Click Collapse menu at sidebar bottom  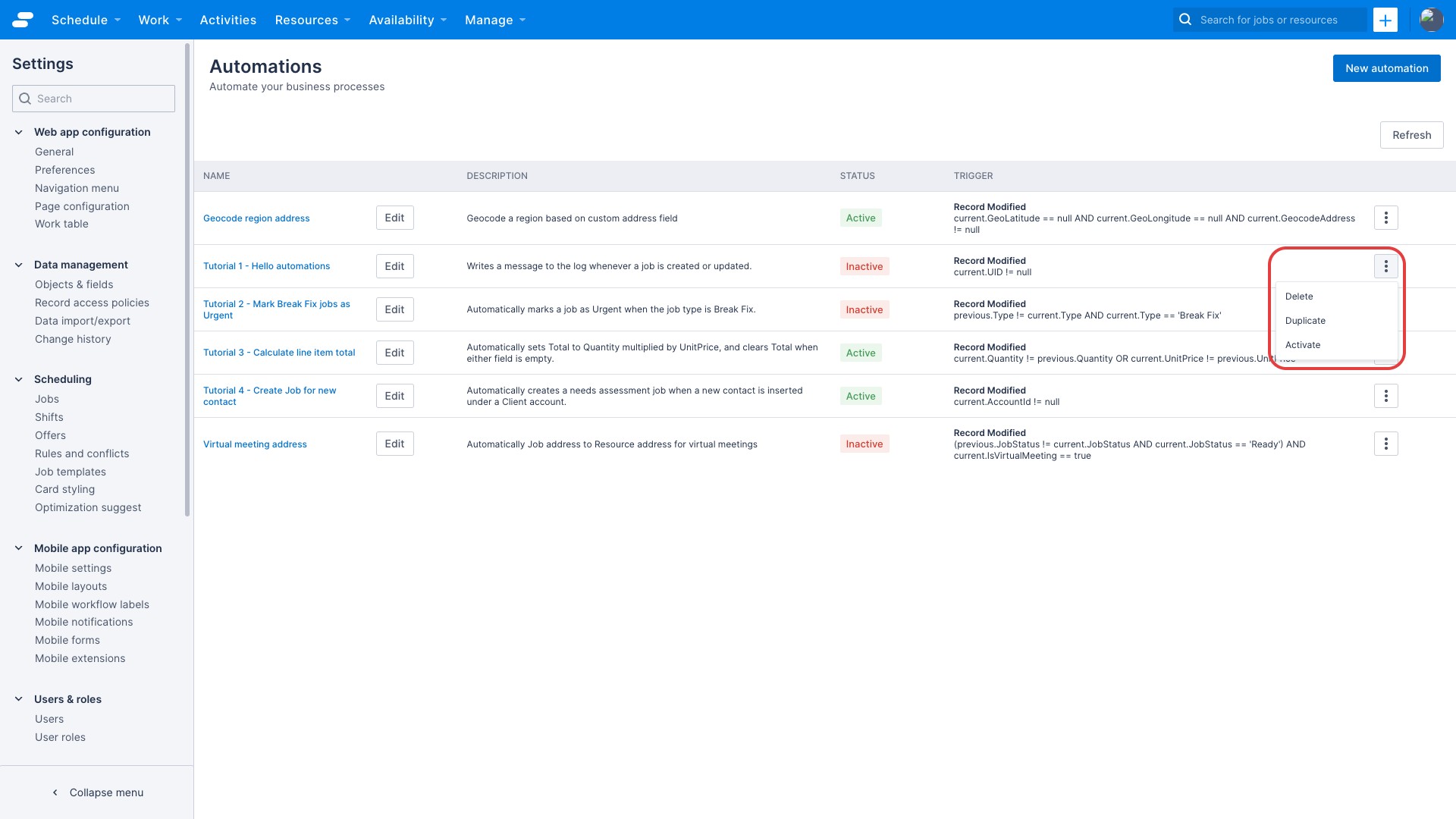click(97, 792)
